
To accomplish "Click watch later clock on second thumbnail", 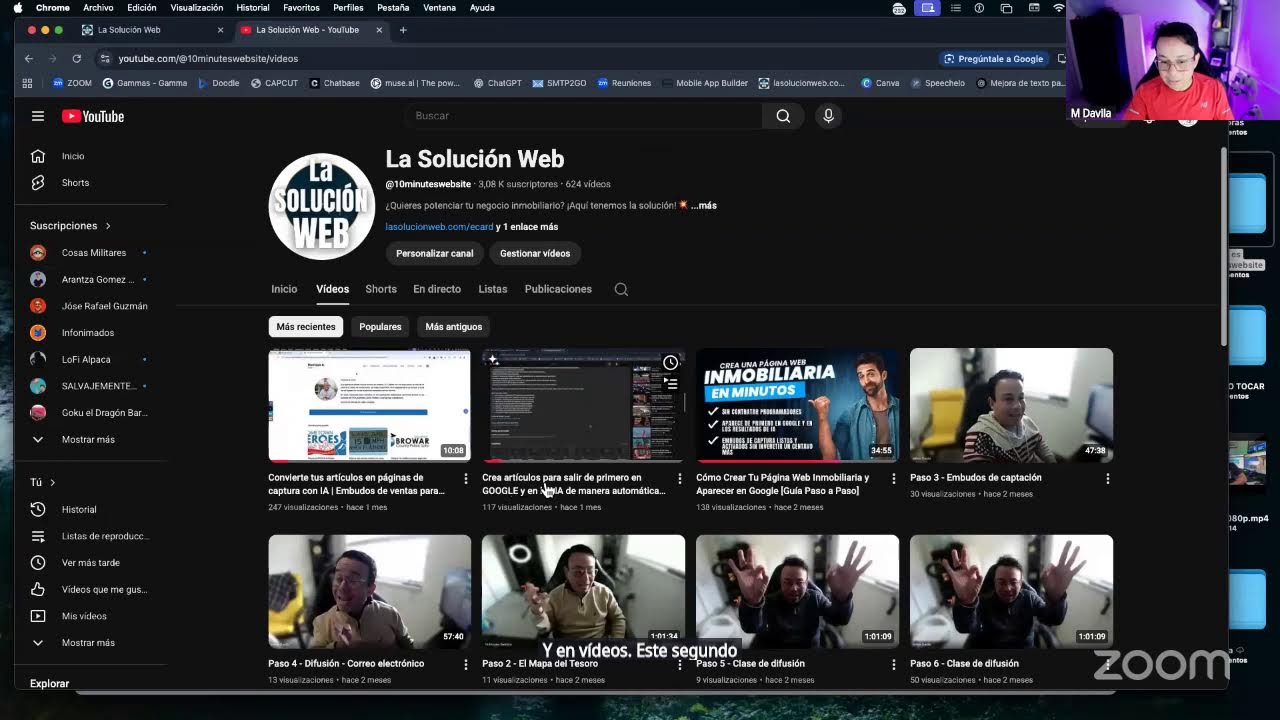I will pos(670,362).
